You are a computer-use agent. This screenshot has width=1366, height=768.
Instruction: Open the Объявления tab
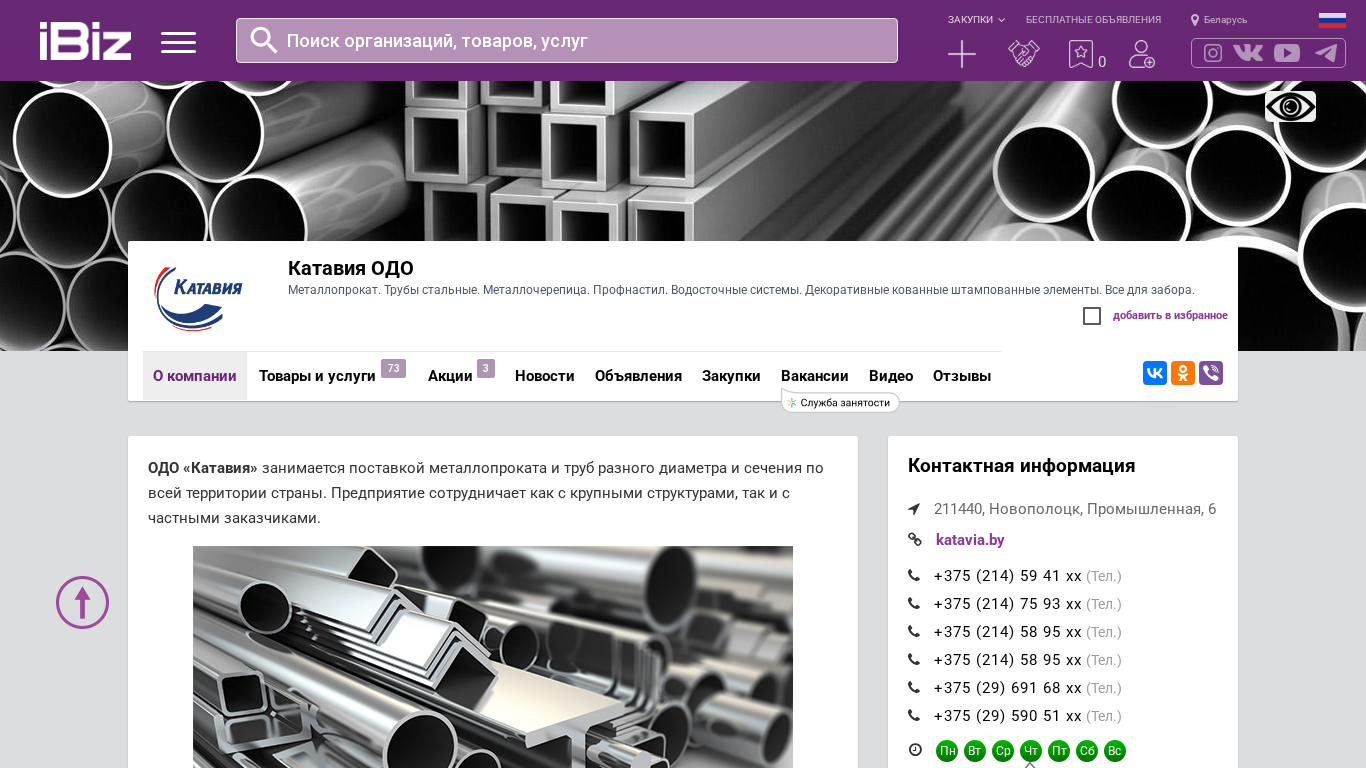[x=638, y=376]
